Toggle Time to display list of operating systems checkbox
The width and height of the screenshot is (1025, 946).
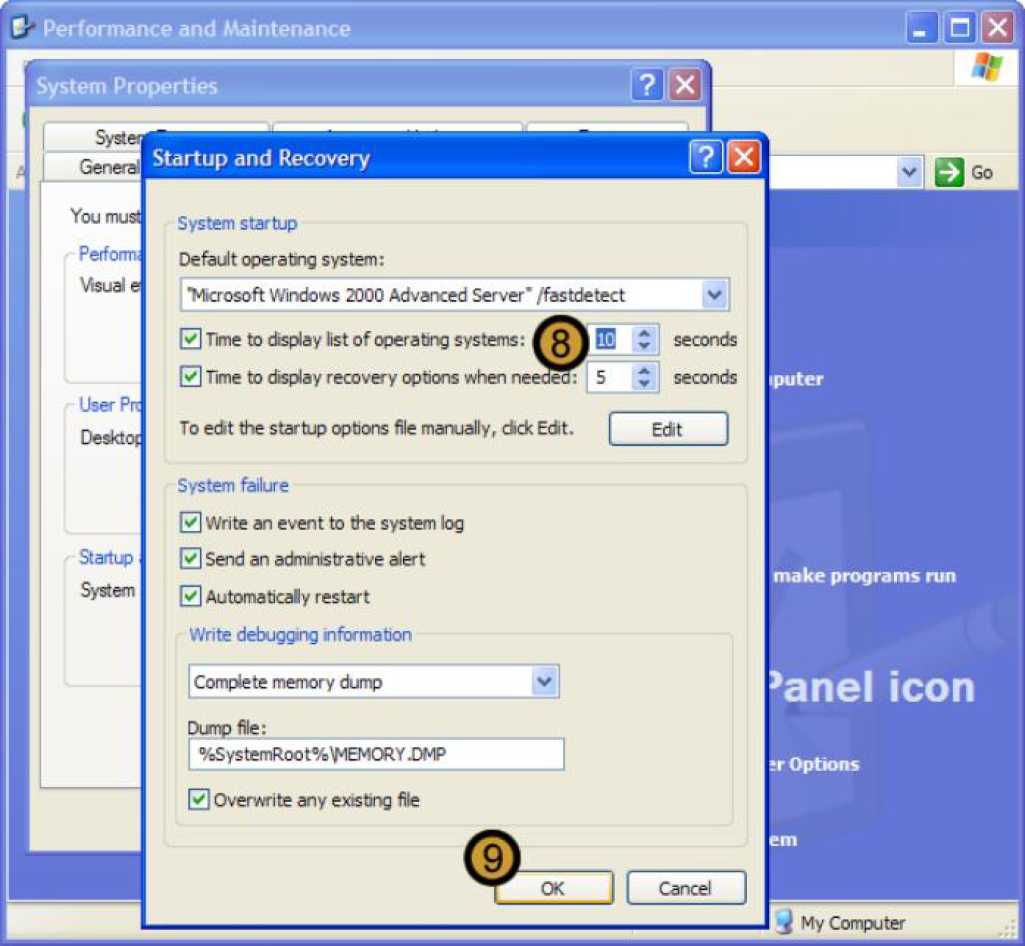click(190, 339)
